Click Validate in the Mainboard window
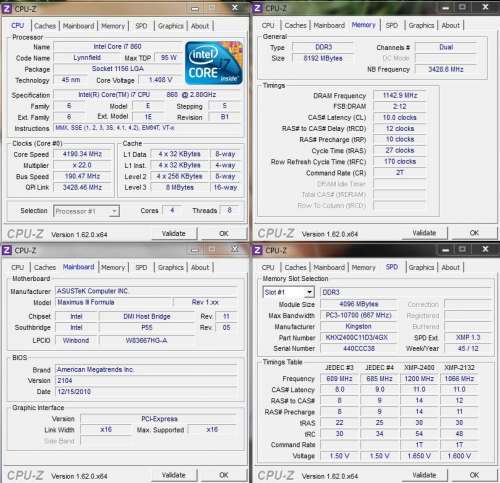Image resolution: width=500 pixels, height=483 pixels. coord(174,475)
